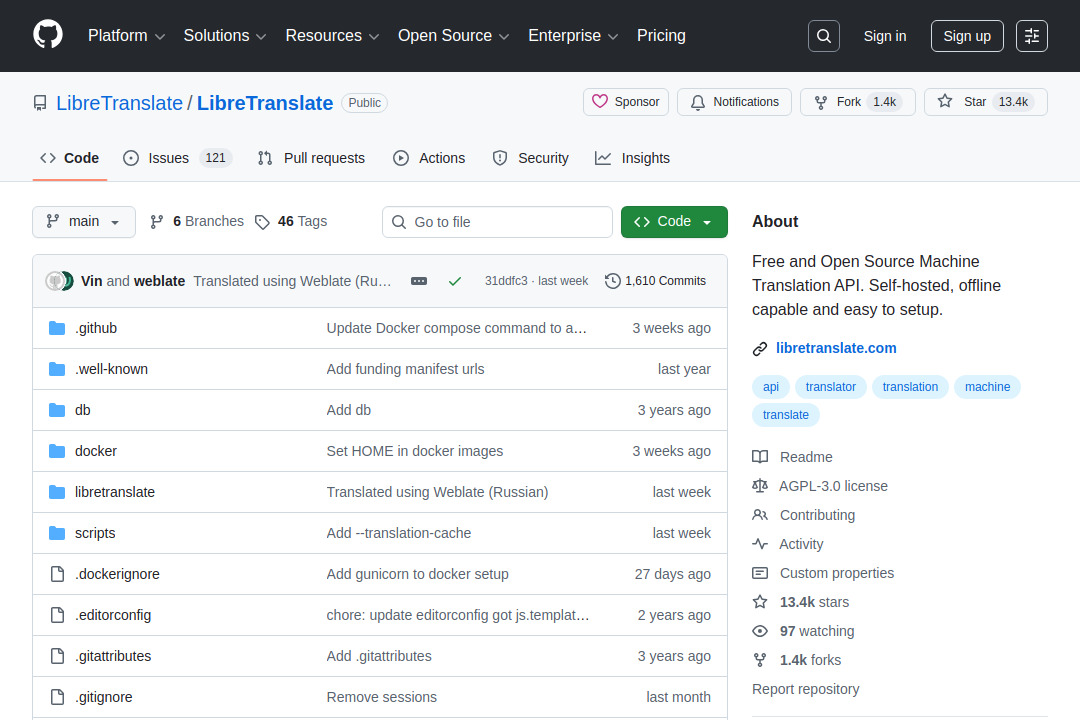Viewport: 1080px width, 720px height.
Task: Click the Activity pulse icon in sidebar
Action: pos(760,544)
